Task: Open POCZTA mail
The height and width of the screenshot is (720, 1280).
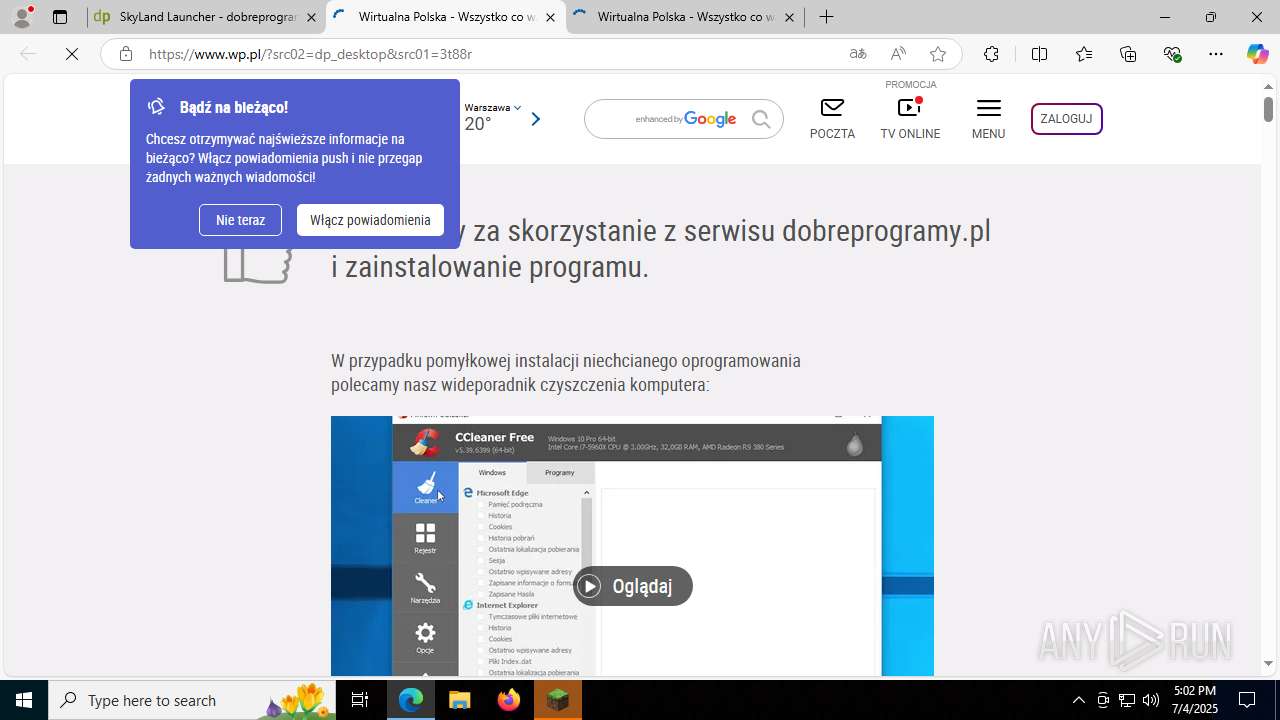Action: coord(832,118)
